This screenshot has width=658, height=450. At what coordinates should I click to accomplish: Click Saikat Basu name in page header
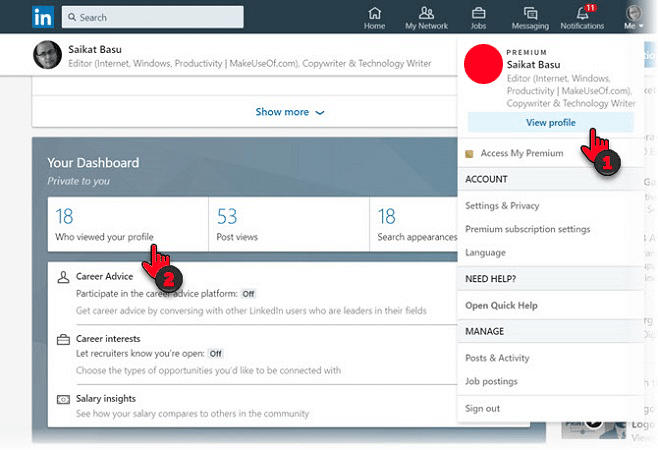point(95,49)
